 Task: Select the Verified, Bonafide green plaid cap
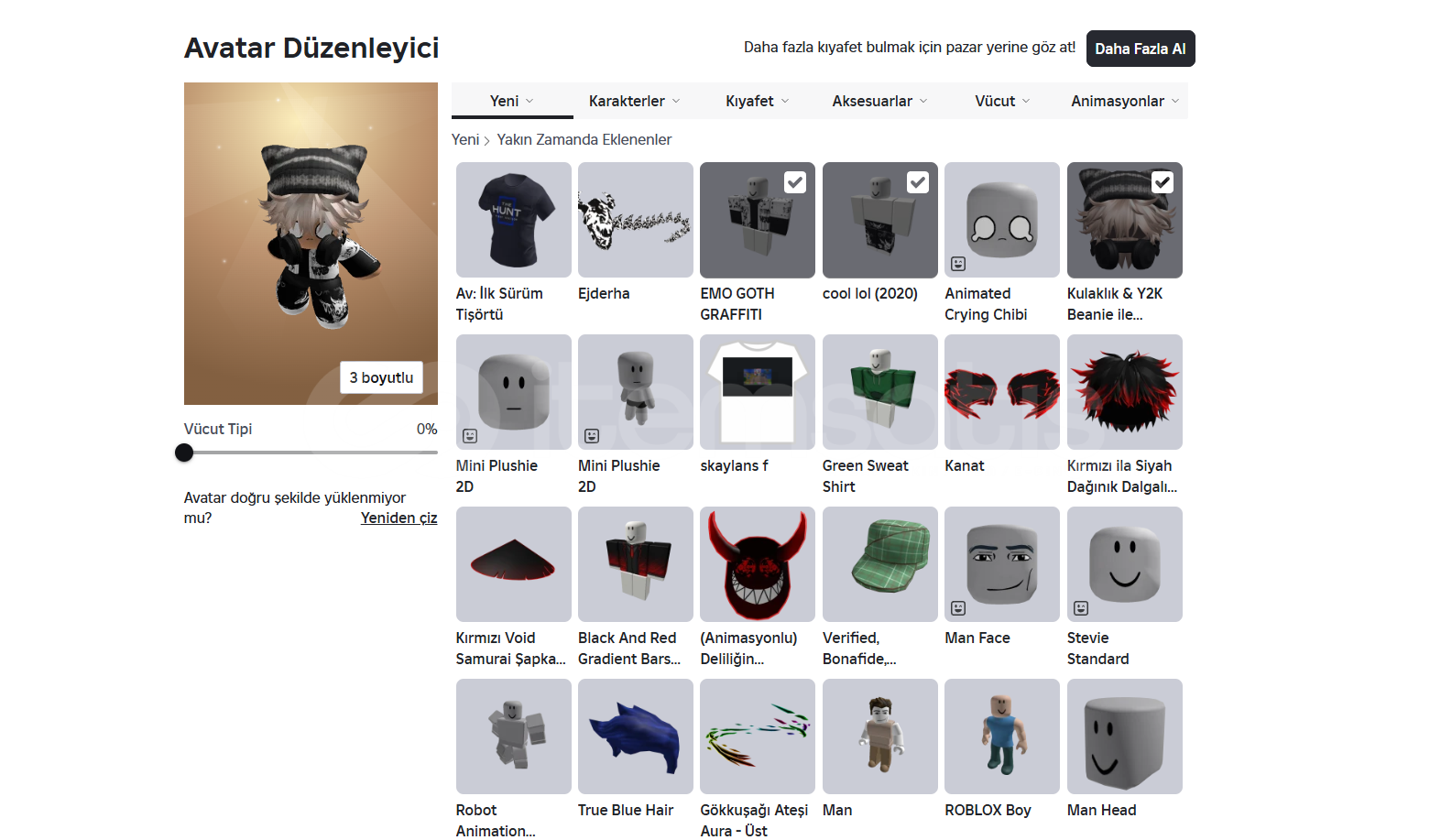pyautogui.click(x=880, y=564)
